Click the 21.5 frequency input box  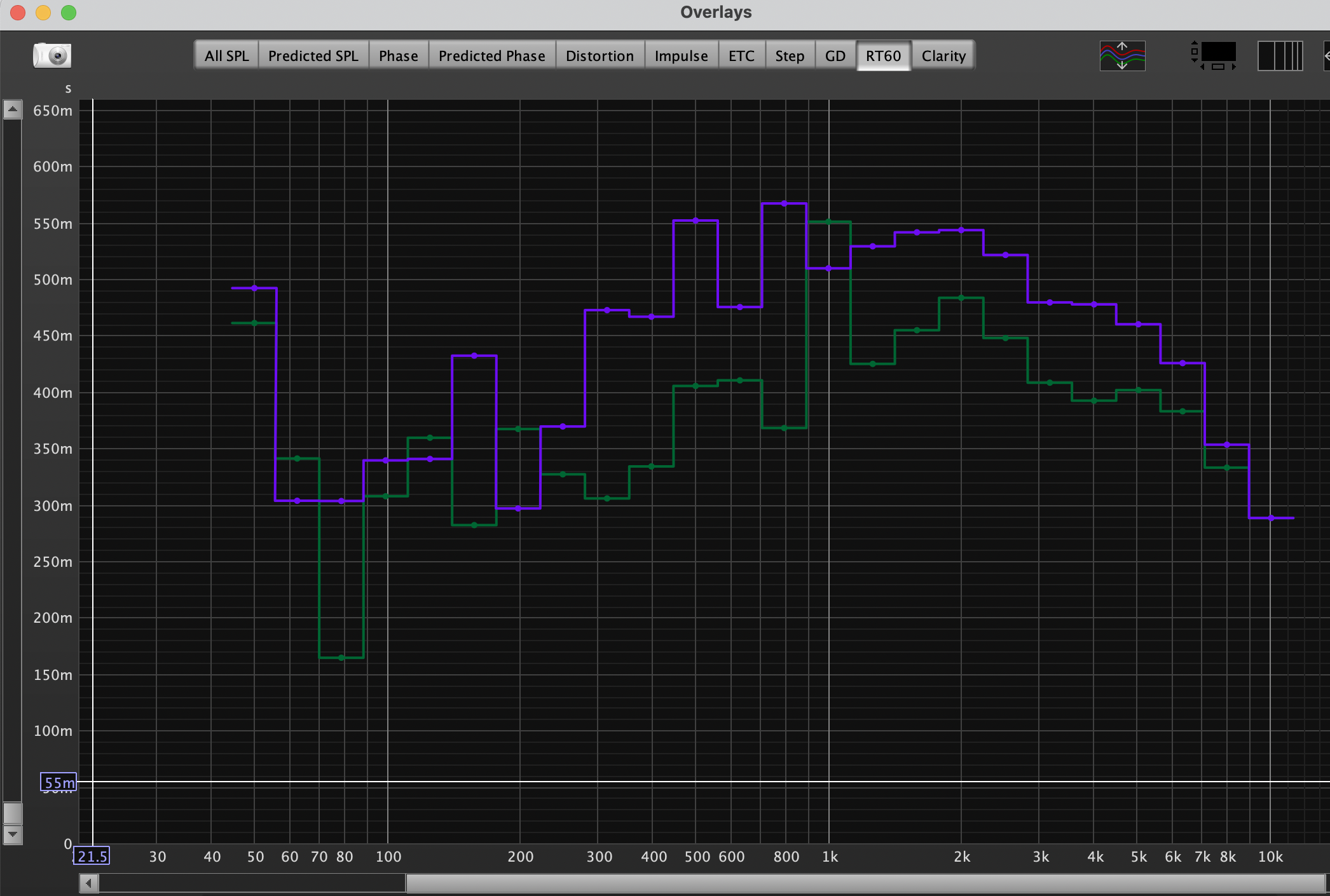(92, 856)
